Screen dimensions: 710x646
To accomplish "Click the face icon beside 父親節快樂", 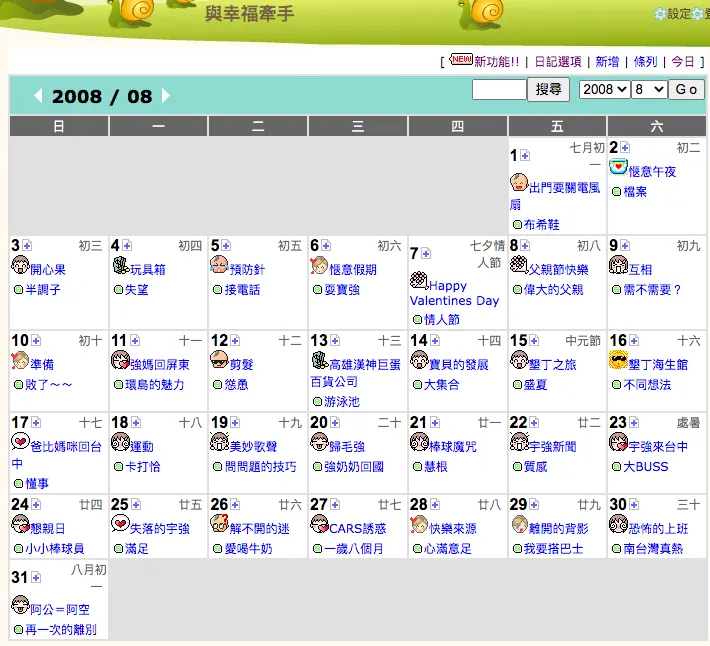I will pyautogui.click(x=519, y=265).
